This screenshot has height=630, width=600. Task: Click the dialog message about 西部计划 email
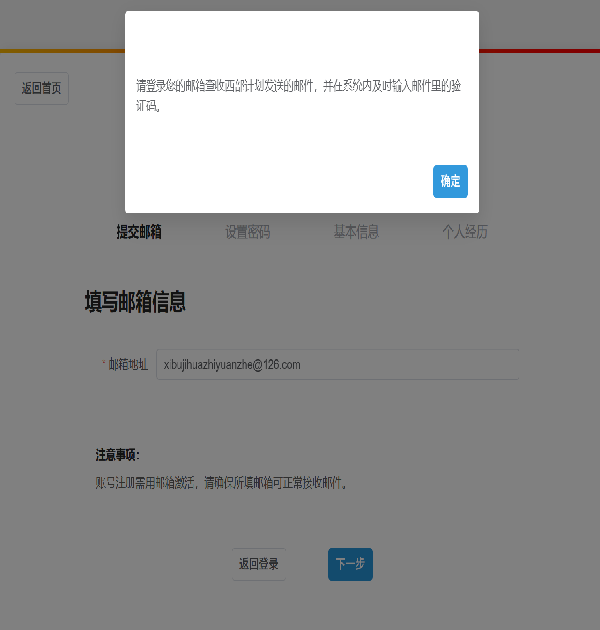(298, 86)
